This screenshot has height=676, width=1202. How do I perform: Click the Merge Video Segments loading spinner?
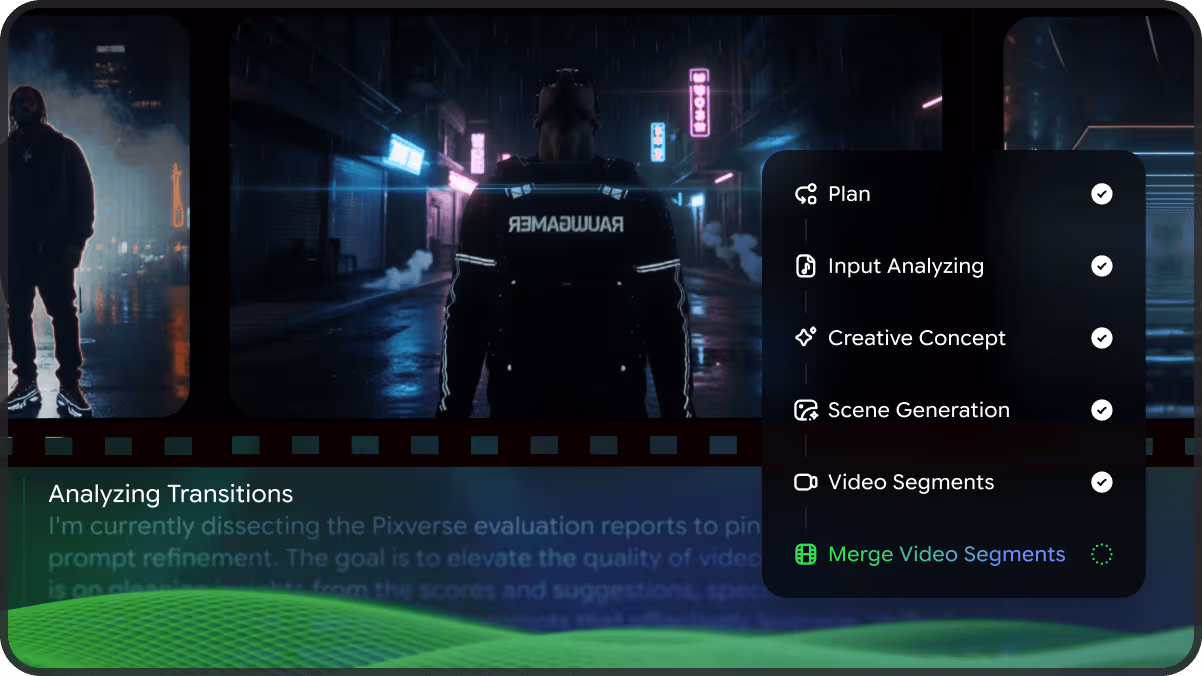click(x=1101, y=554)
